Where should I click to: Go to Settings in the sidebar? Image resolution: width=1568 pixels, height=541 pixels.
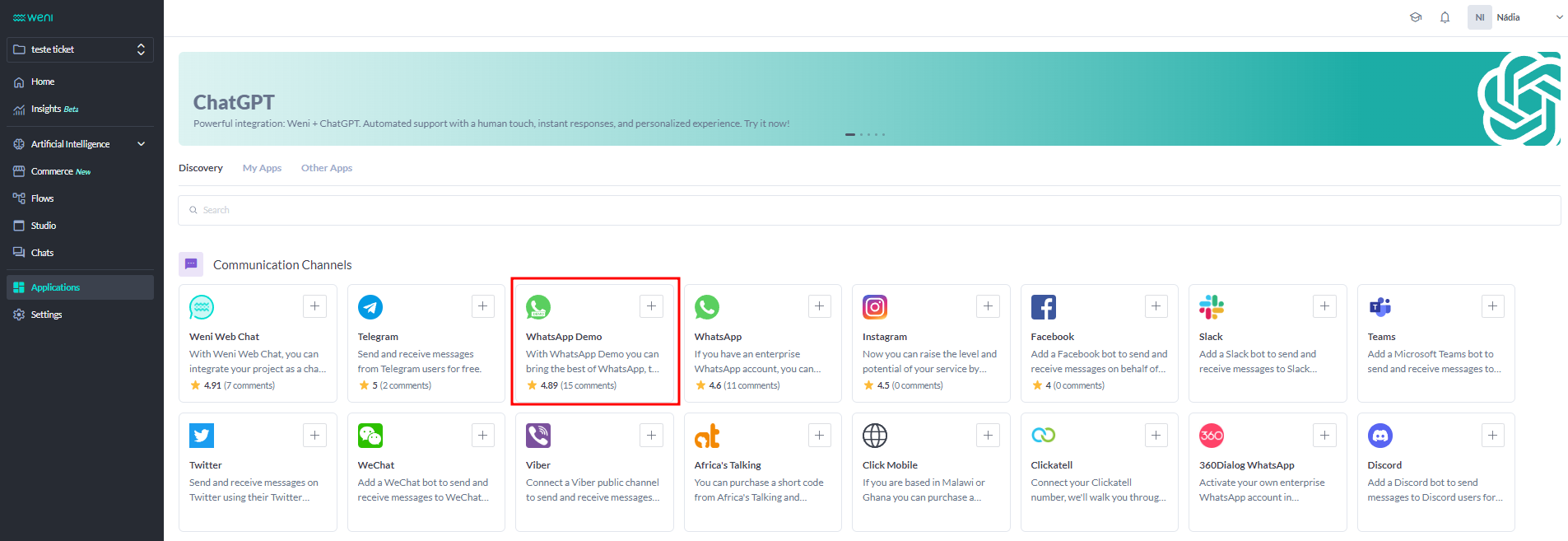click(x=46, y=315)
